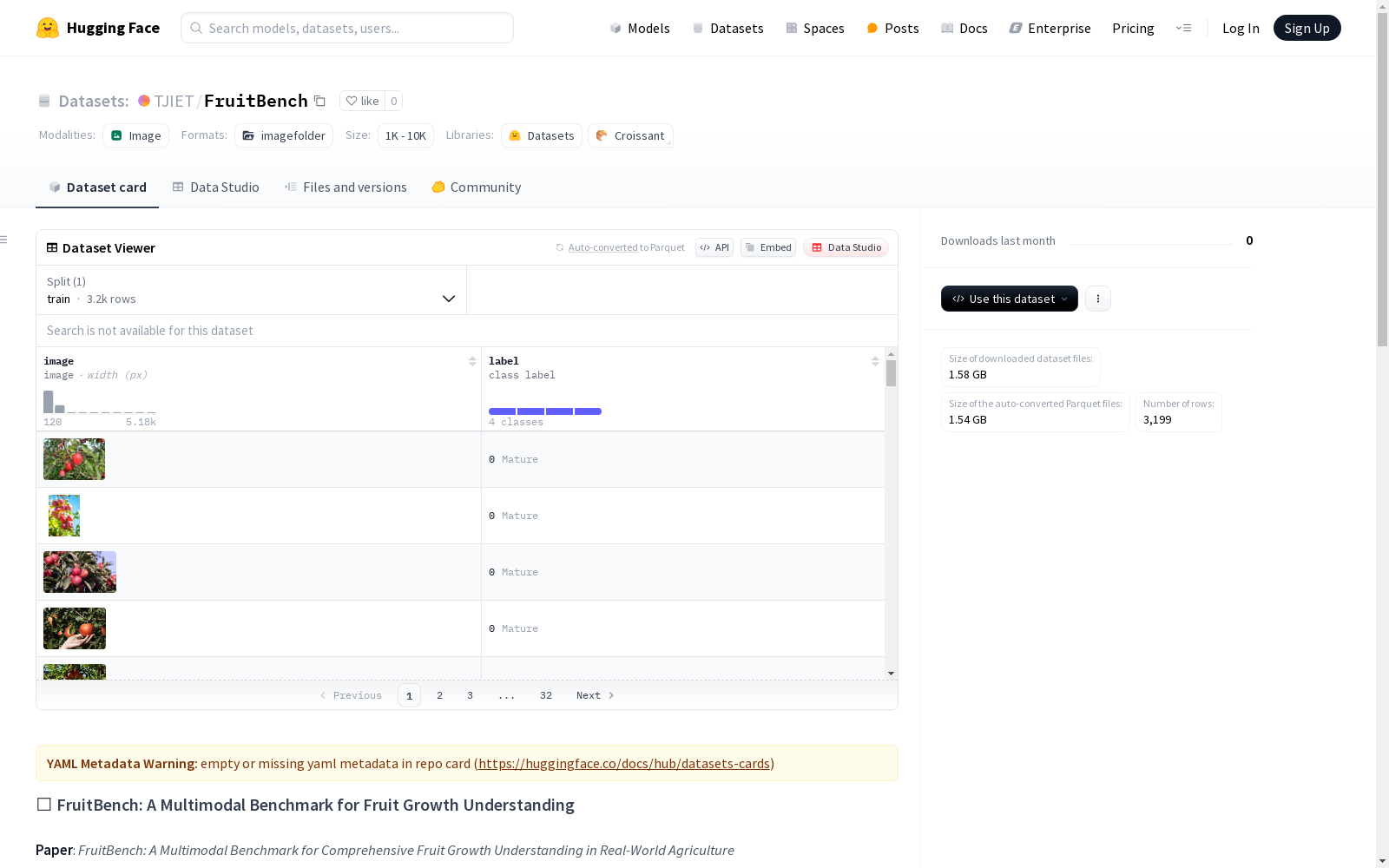The width and height of the screenshot is (1389, 868).
Task: Click the FruitBench dataset title
Action: (256, 101)
